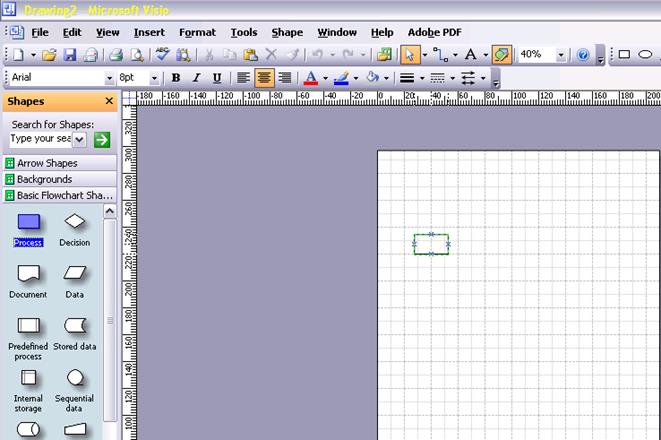This screenshot has width=661, height=440.
Task: Click the Save icon in the toolbar
Action: coord(70,55)
